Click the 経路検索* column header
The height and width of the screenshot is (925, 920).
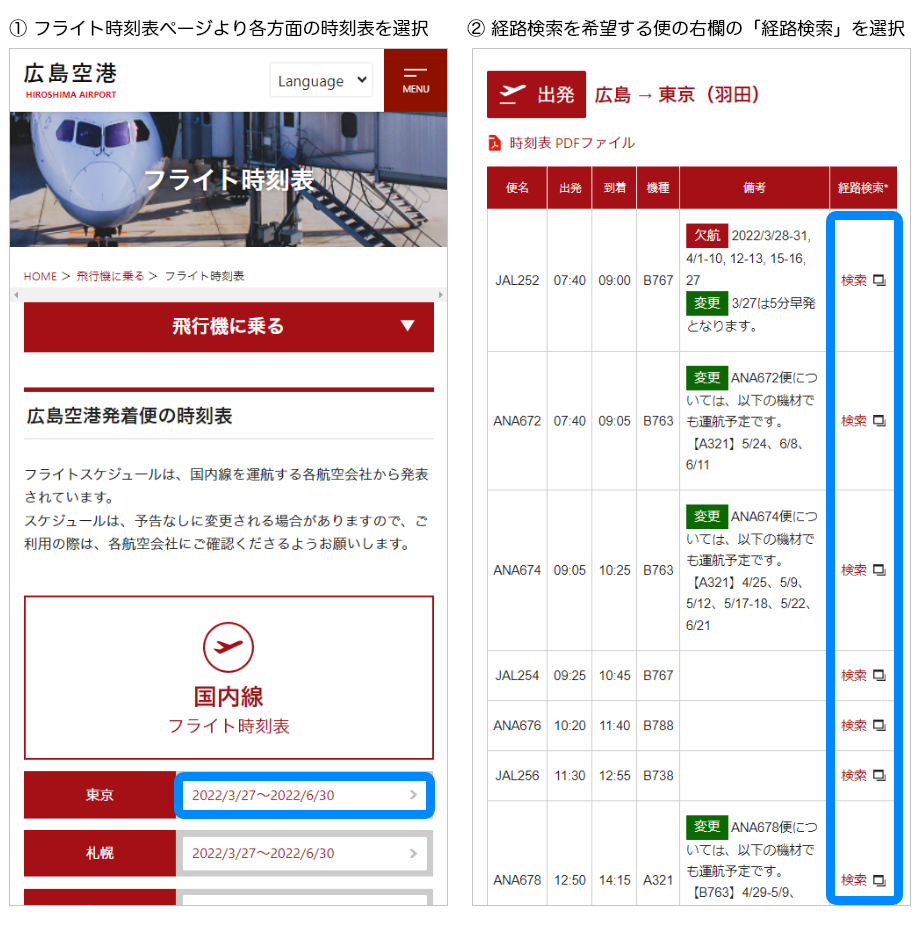pos(863,188)
